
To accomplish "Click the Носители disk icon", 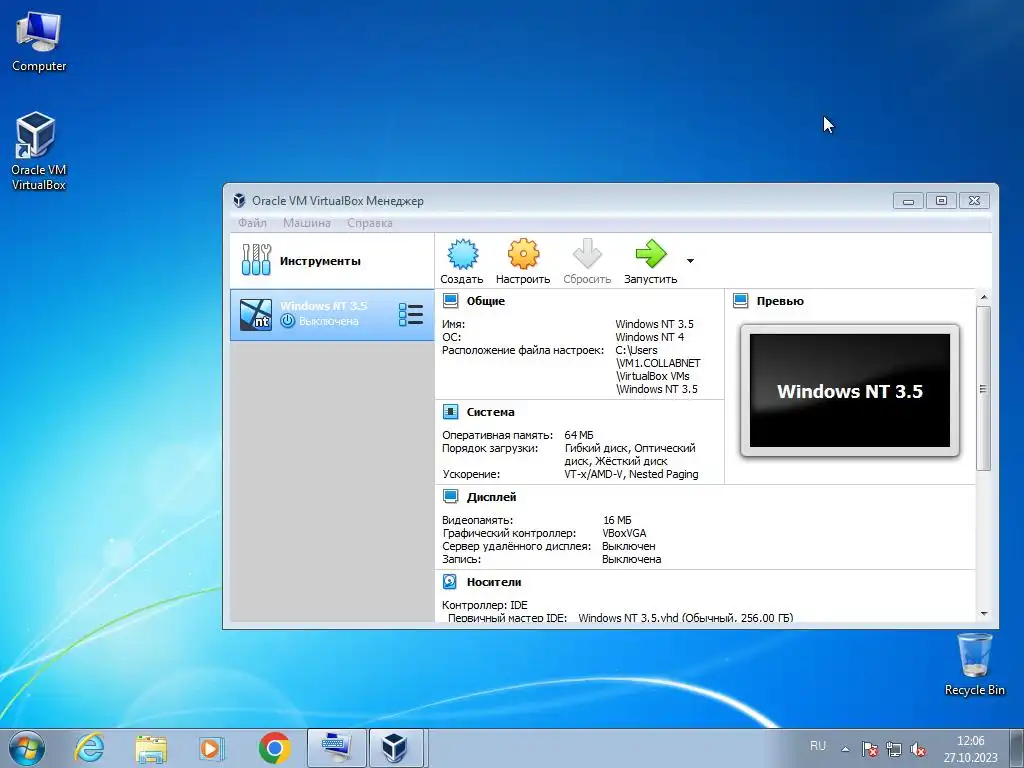I will click(x=450, y=581).
